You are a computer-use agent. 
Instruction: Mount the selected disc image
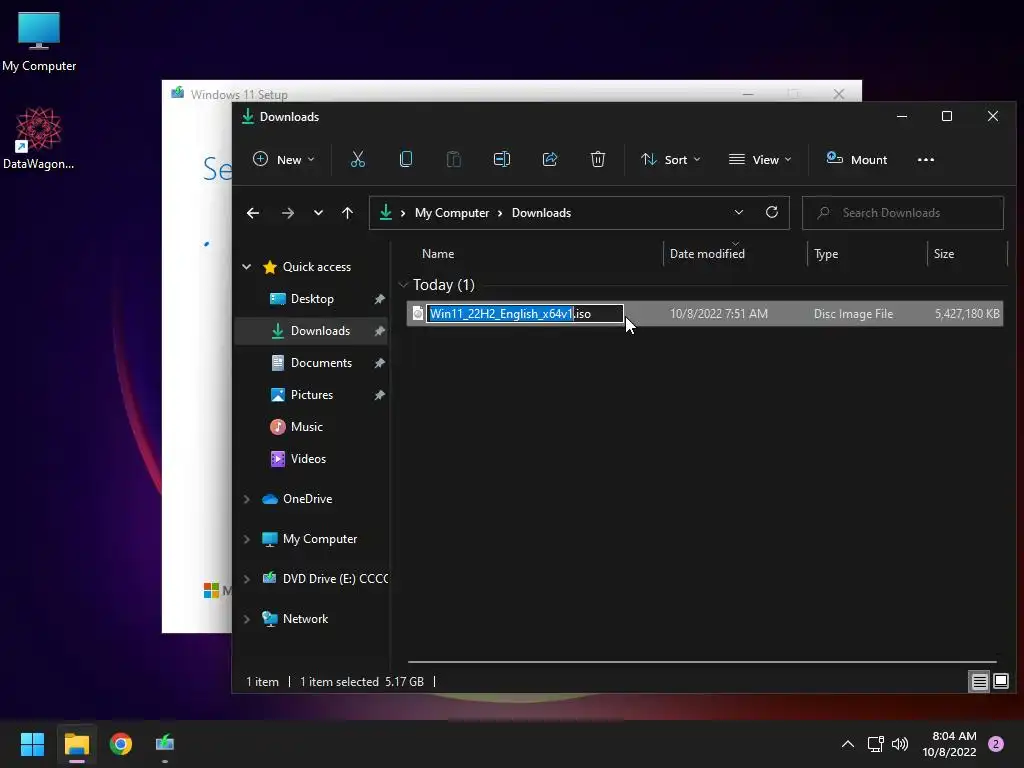(x=856, y=159)
